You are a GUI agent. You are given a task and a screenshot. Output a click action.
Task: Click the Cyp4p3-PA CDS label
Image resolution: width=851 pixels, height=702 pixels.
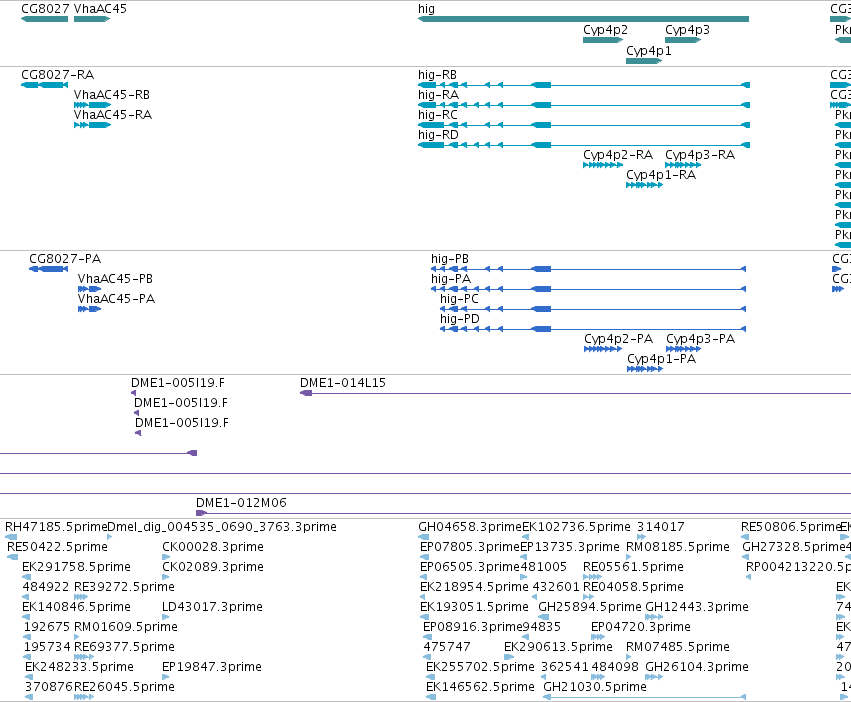[x=701, y=339]
